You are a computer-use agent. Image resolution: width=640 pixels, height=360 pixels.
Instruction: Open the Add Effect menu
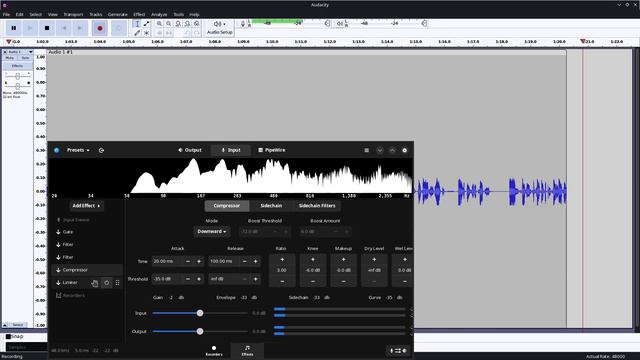click(x=86, y=206)
